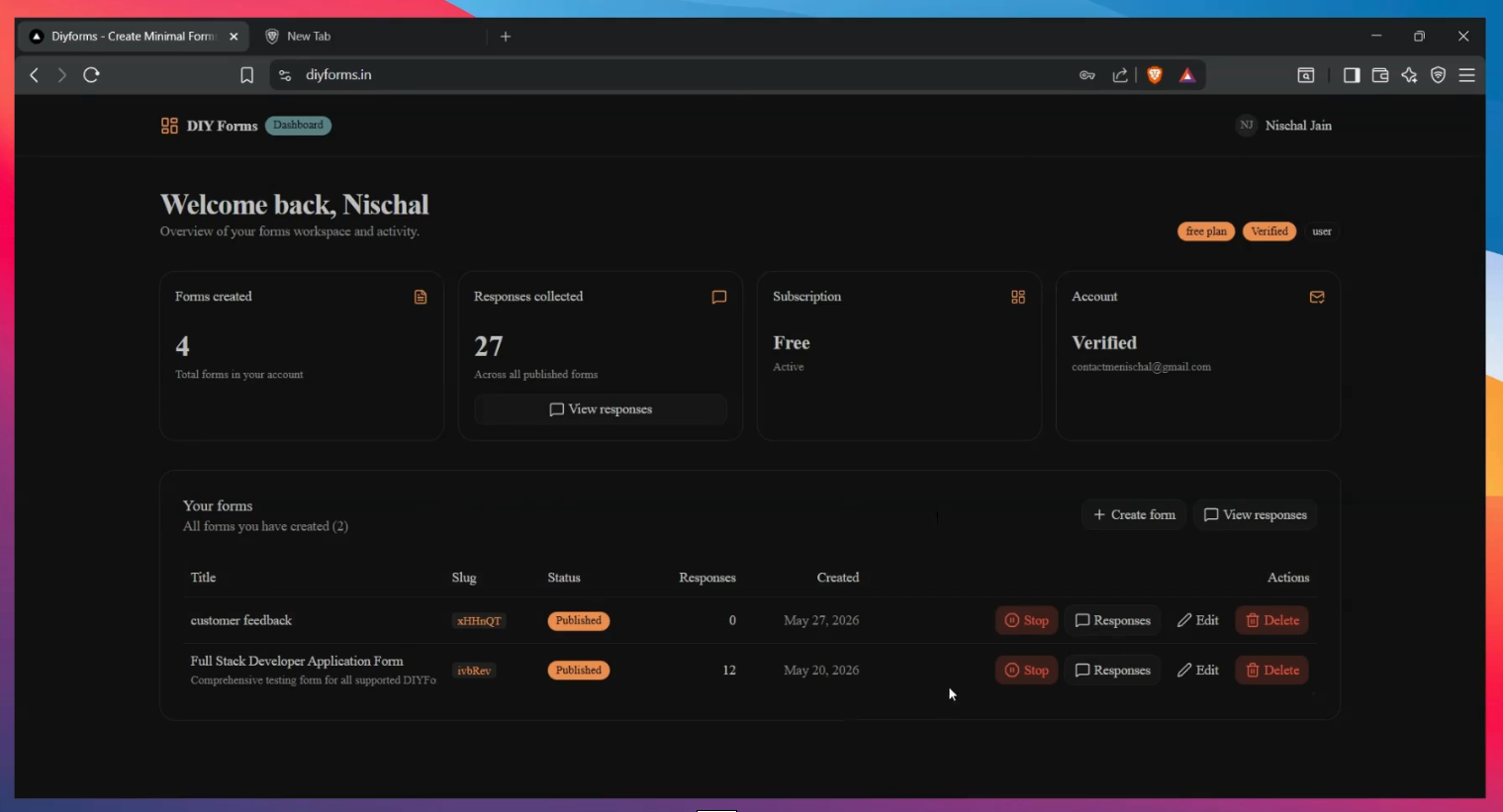The image size is (1503, 812).
Task: Click the ivbRev slug tag
Action: coord(474,671)
